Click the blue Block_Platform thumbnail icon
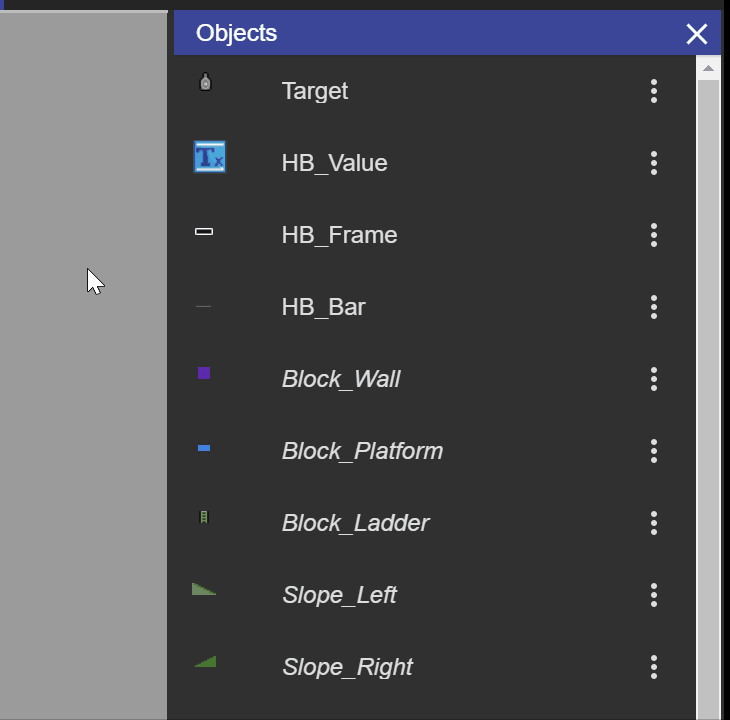 [204, 448]
